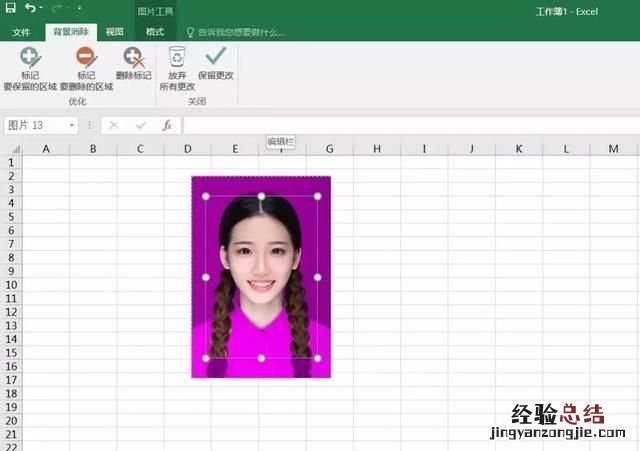Click Keep Changes checkmark icon
This screenshot has height=451, width=640.
(x=216, y=58)
